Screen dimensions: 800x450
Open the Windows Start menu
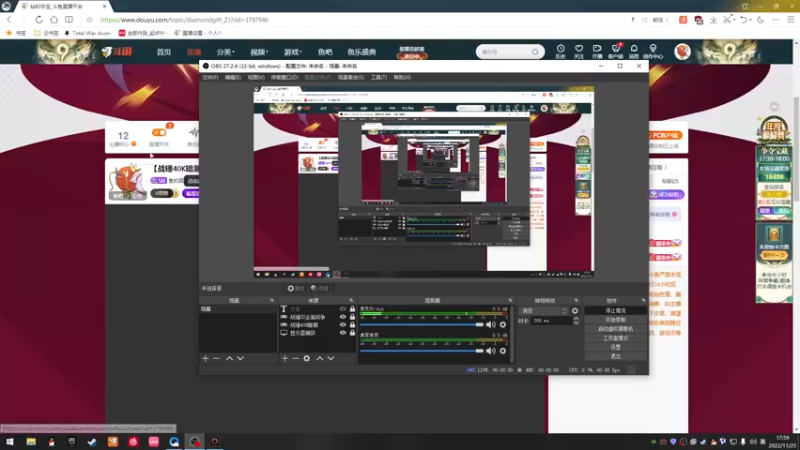point(10,442)
